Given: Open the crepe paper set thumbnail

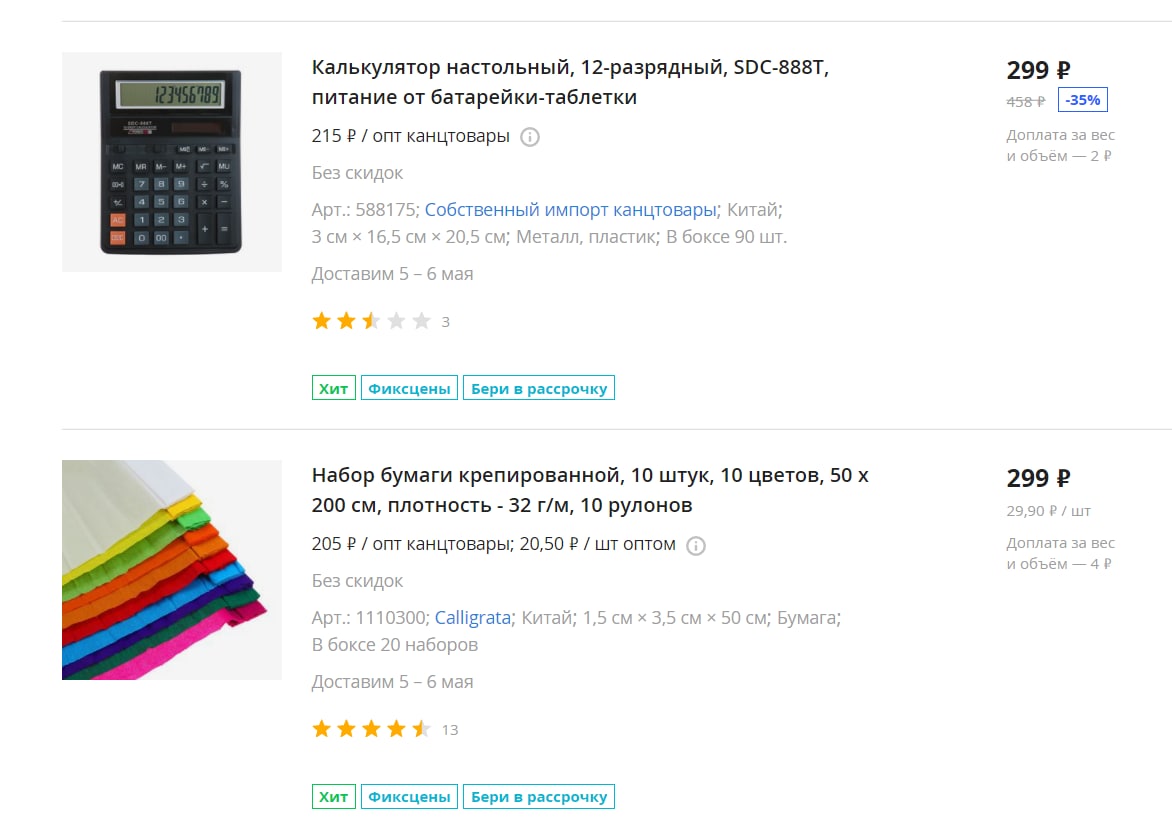Looking at the screenshot, I should tap(172, 570).
